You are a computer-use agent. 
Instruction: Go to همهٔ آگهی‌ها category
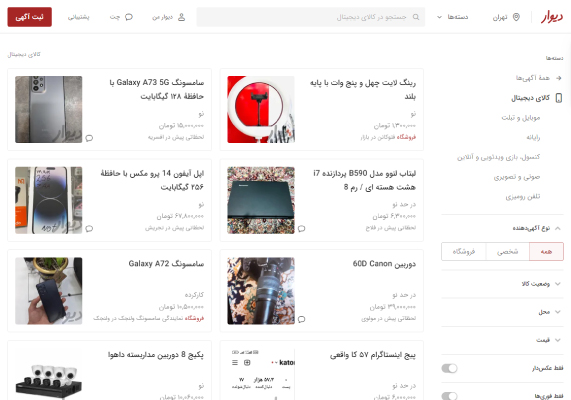[533, 78]
